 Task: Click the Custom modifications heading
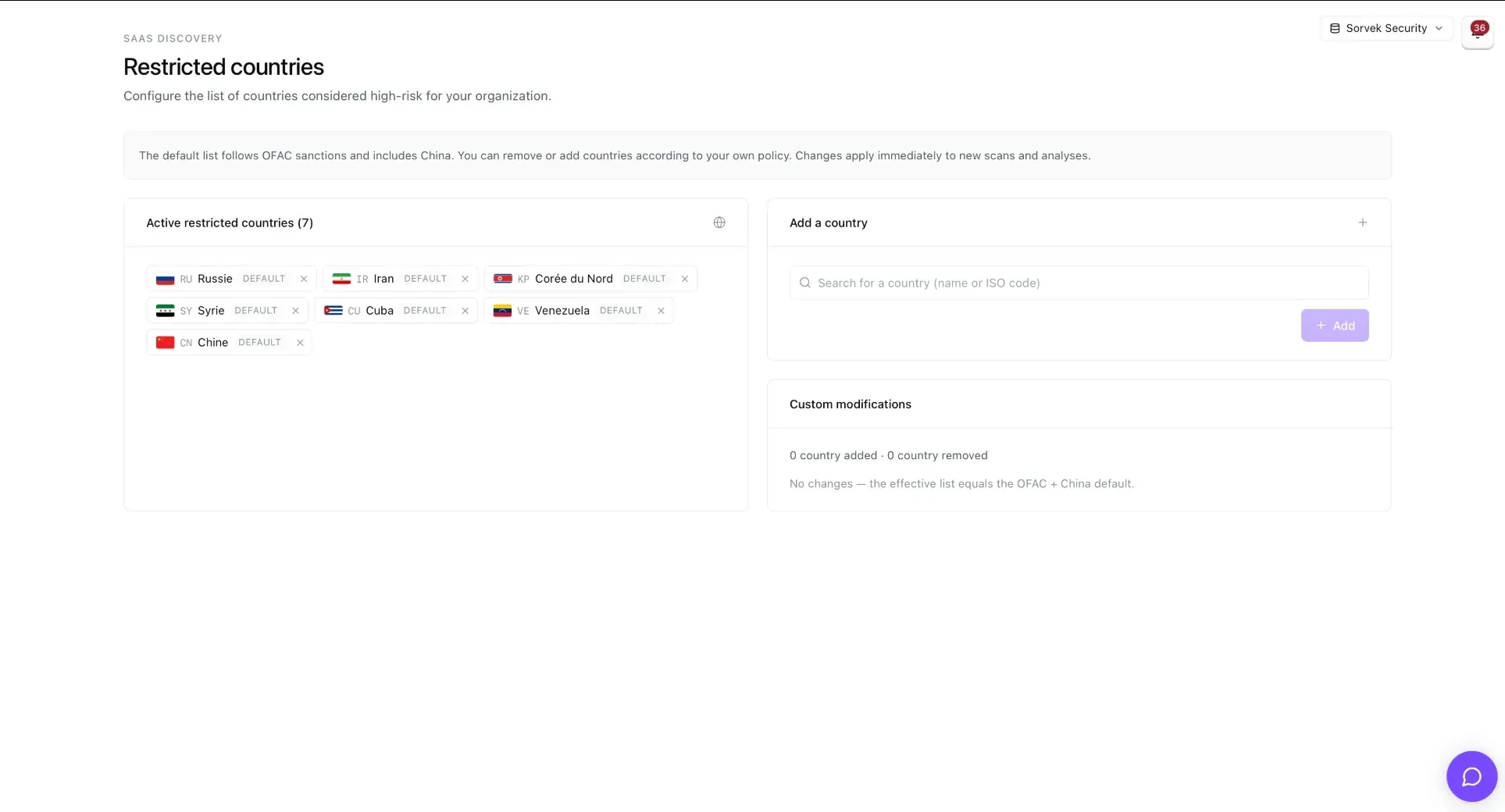[851, 404]
